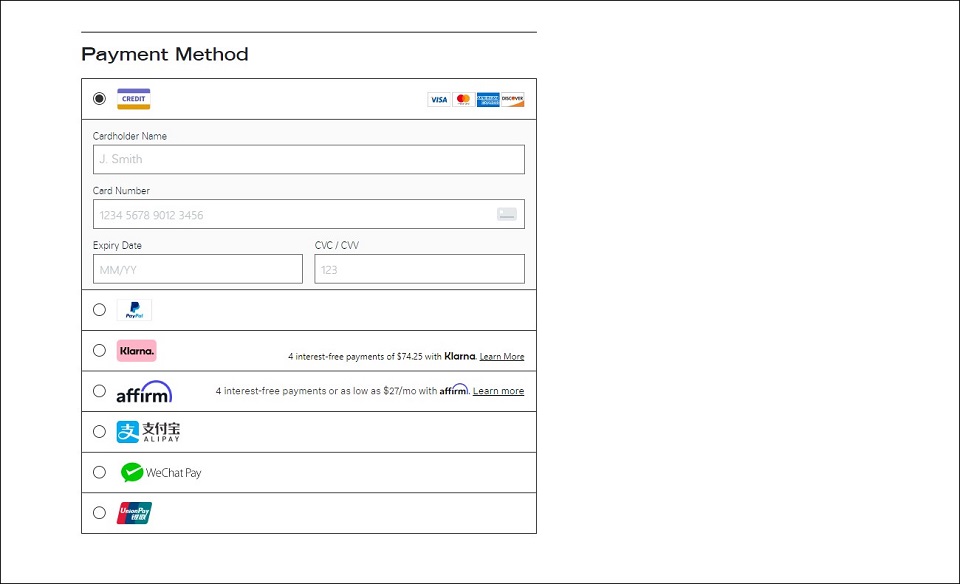
Task: Click the card type icon in Card Number field
Action: (507, 214)
